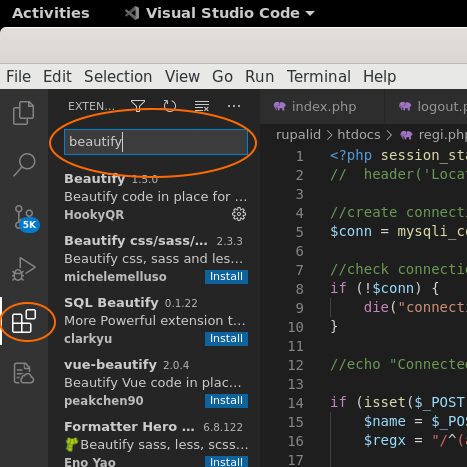Click the '//echo "Connecte' comment on line 12
The image size is (467, 467).
pos(398,364)
